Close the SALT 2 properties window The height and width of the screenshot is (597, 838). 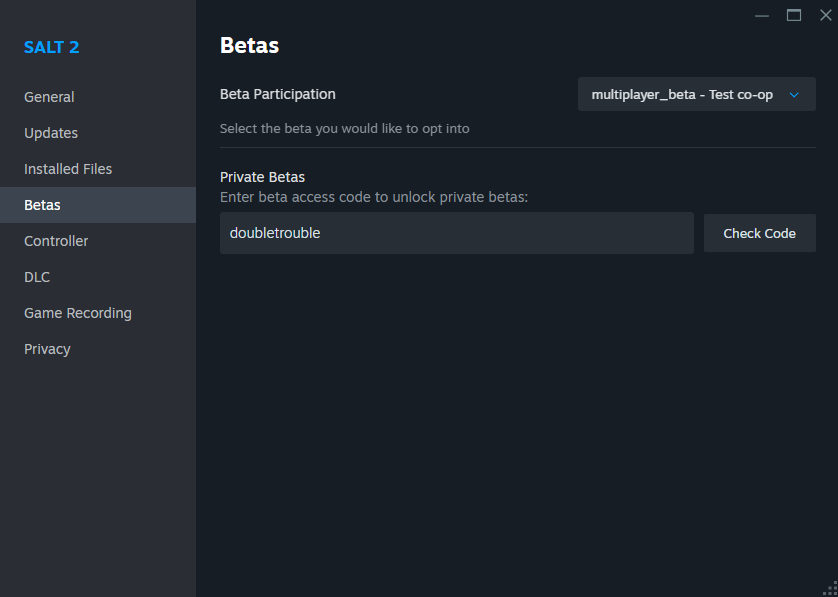coord(825,15)
